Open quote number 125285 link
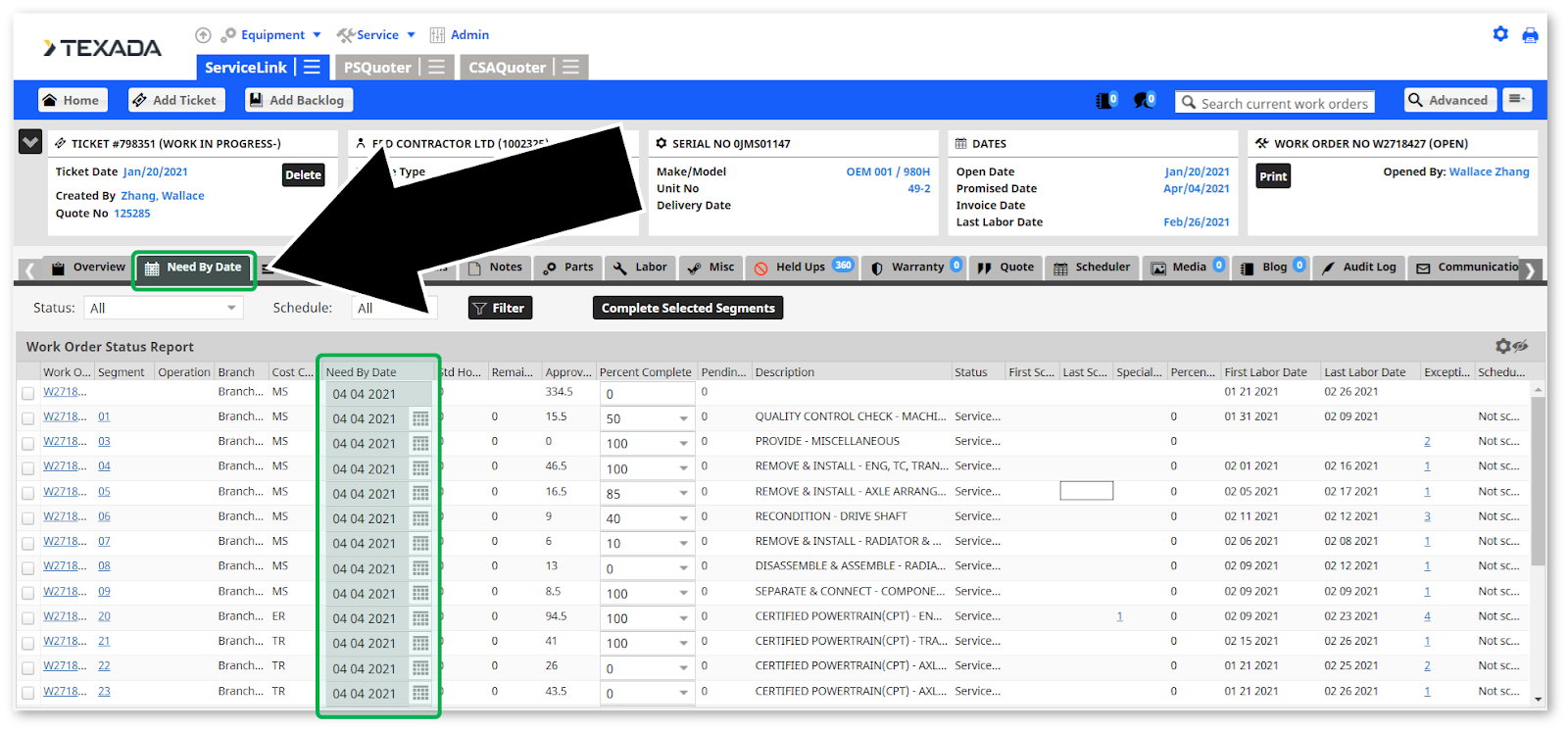 [132, 213]
